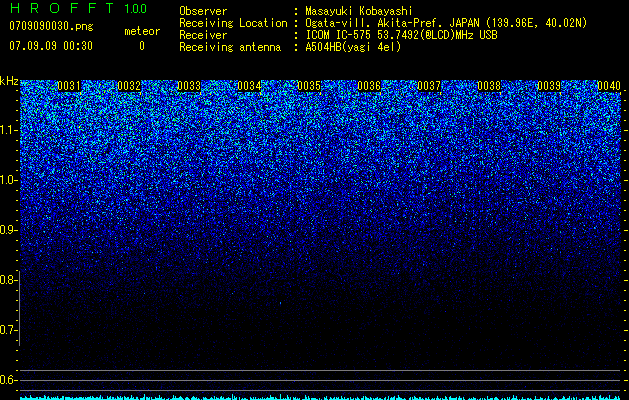This screenshot has height=400, width=629.
Task: Click time marker 0038
Action: pos(489,86)
